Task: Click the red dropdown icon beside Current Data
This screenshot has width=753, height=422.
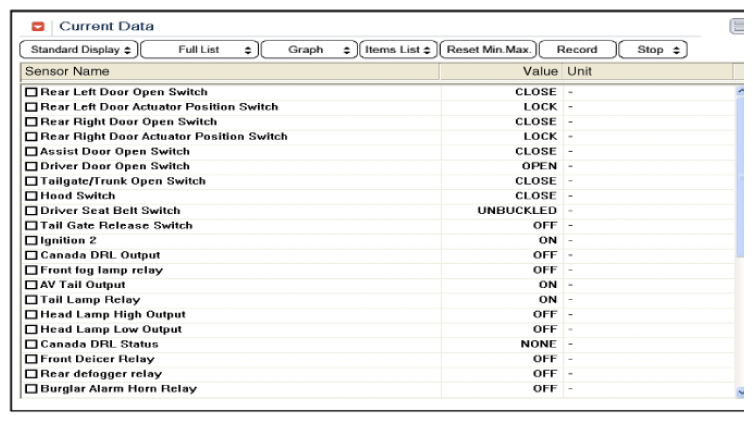Action: pyautogui.click(x=38, y=26)
